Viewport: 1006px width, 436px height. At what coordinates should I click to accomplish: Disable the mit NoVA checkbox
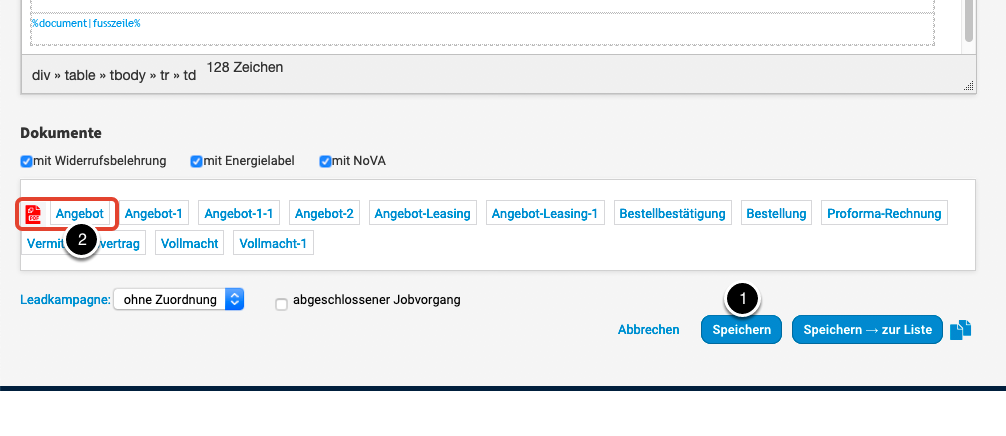click(x=325, y=161)
